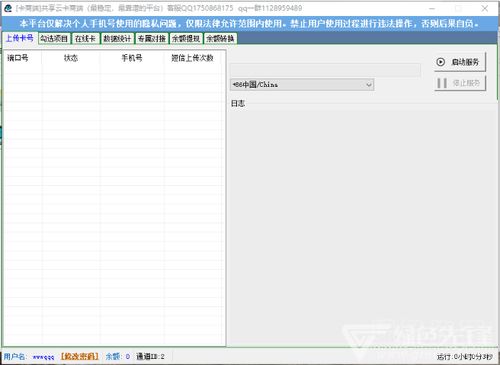Viewport: 500px width, 365px height.
Task: Open the 在线卡 tab
Action: tap(85, 39)
